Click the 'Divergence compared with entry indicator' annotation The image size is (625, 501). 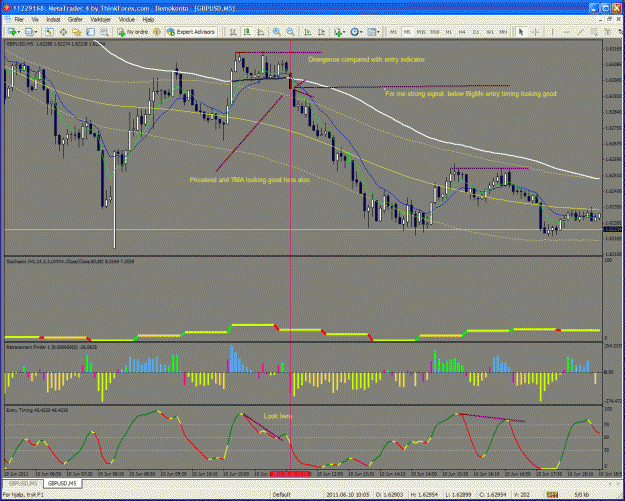pos(366,60)
